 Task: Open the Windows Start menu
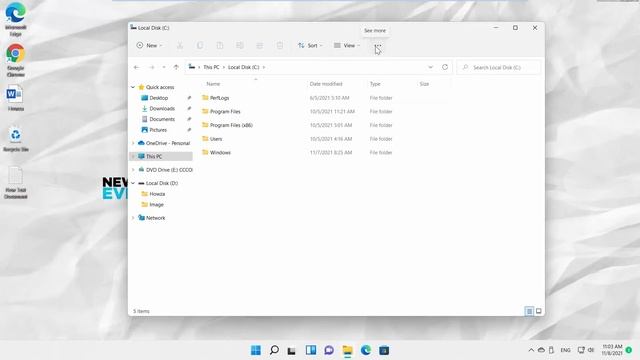[x=256, y=350]
